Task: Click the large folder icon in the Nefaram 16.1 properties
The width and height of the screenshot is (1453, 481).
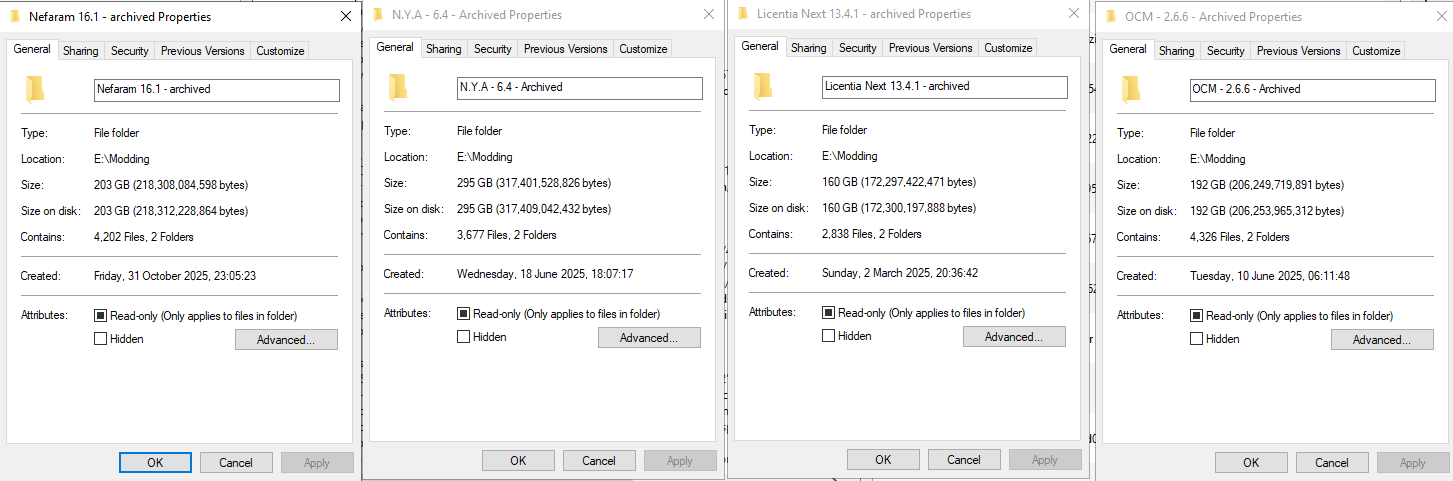Action: click(x=35, y=89)
